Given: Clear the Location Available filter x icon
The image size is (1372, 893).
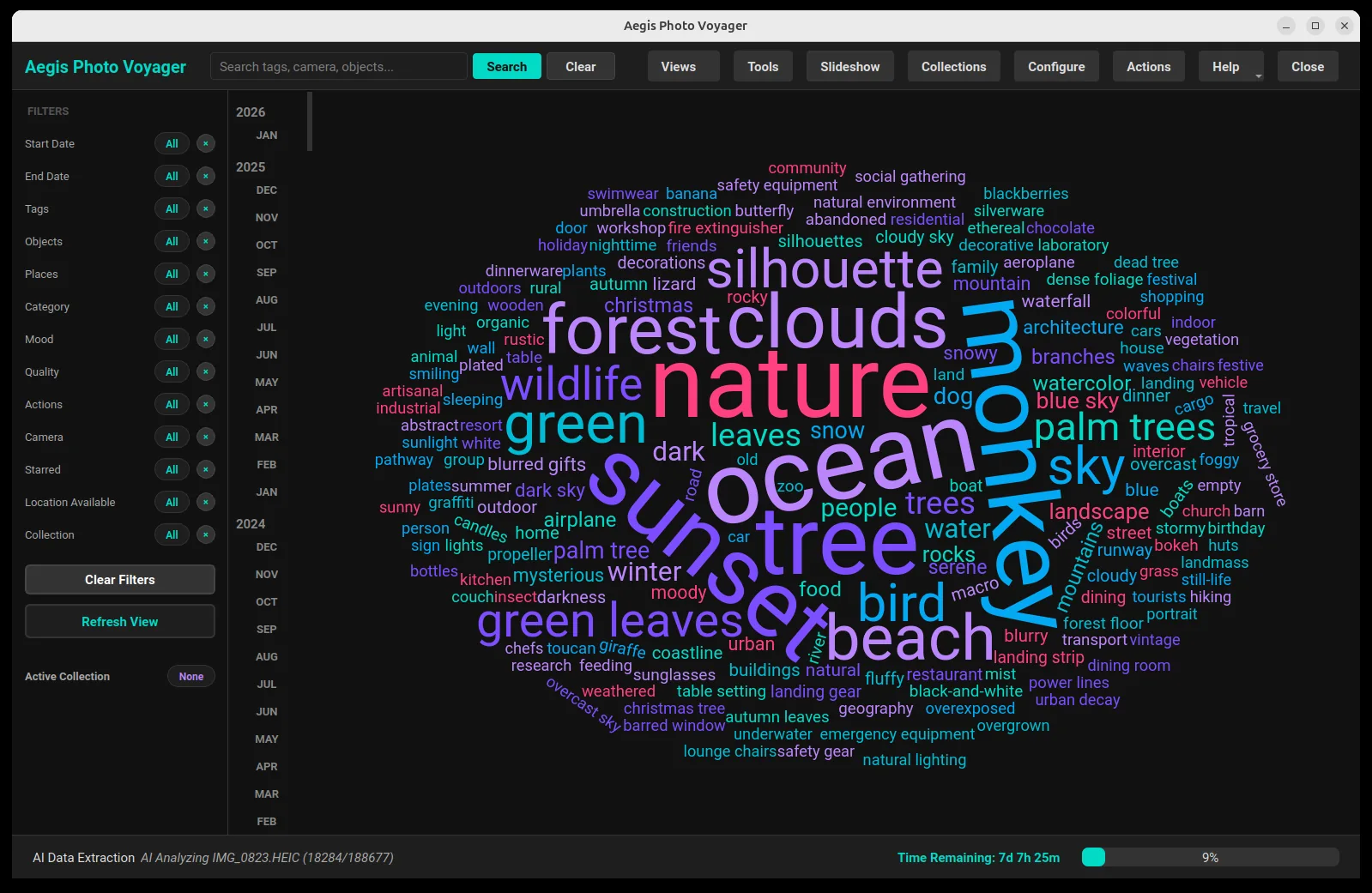Looking at the screenshot, I should point(206,502).
